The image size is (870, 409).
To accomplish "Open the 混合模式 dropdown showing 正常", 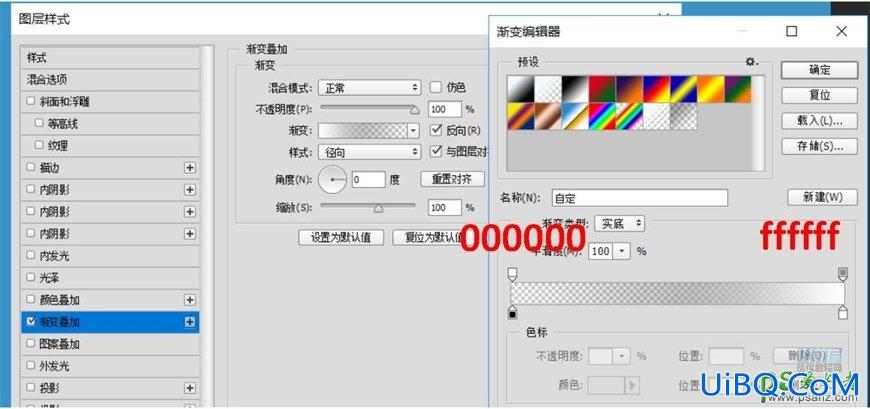I will tap(370, 88).
